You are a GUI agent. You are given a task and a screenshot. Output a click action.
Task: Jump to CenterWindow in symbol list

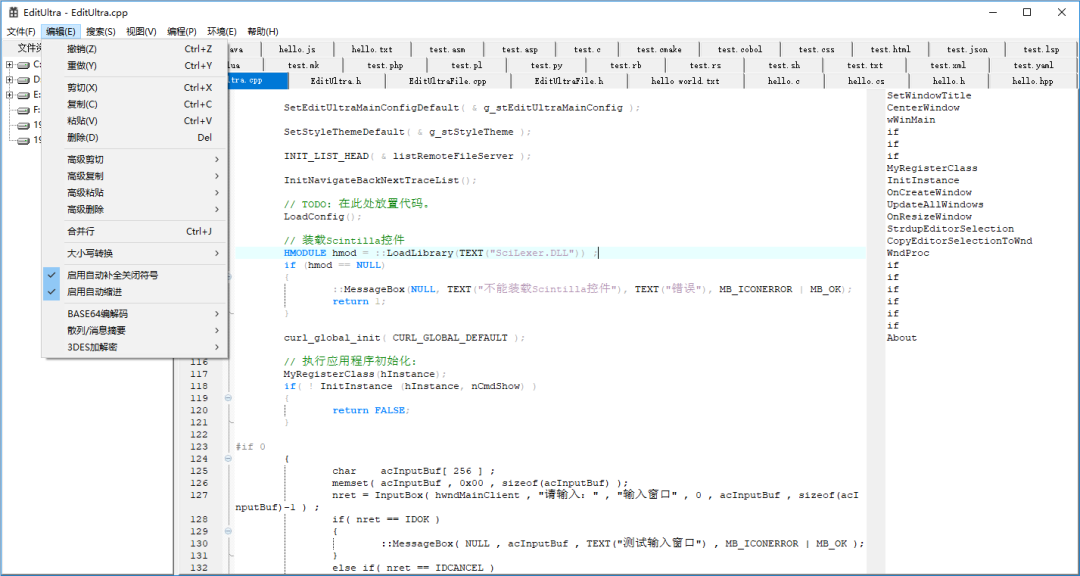pyautogui.click(x=923, y=107)
